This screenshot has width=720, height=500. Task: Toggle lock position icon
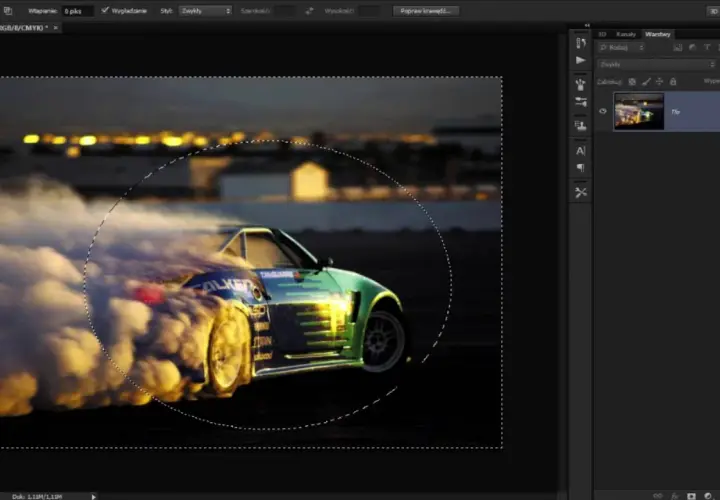click(659, 82)
